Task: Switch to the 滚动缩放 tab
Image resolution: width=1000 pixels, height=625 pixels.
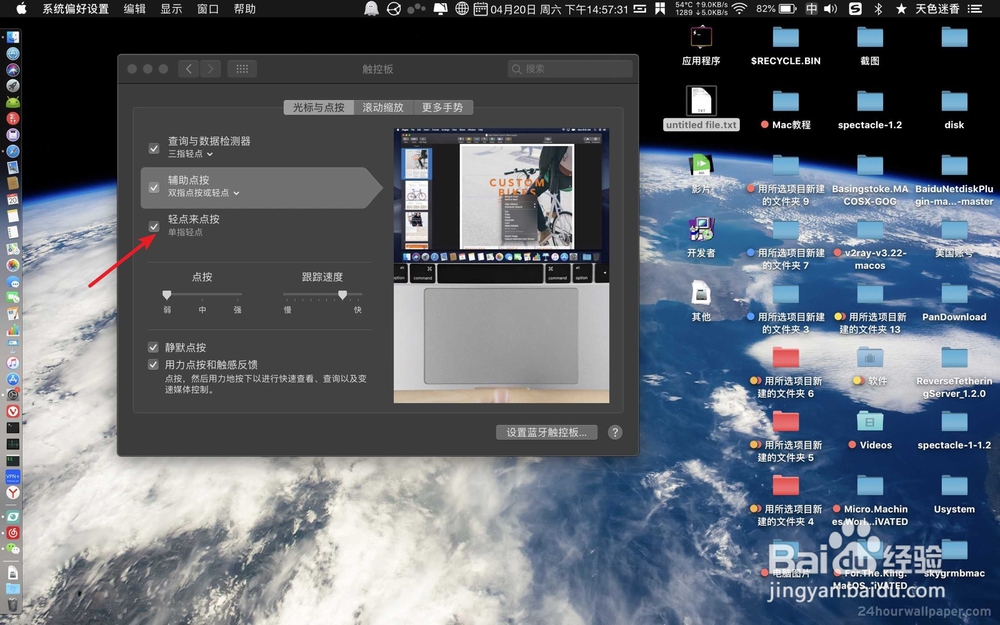Action: click(x=383, y=107)
